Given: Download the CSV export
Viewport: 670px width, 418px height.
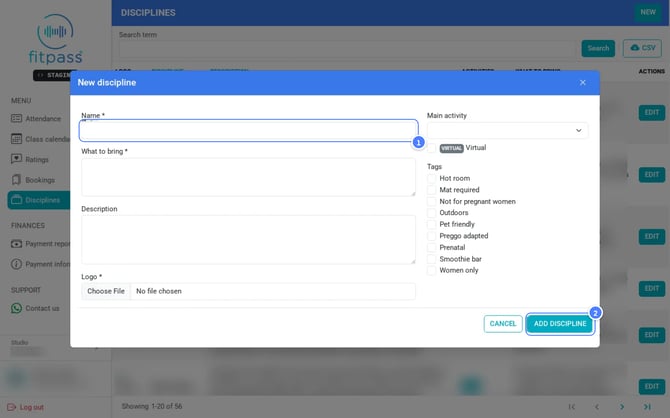Looking at the screenshot, I should point(642,48).
